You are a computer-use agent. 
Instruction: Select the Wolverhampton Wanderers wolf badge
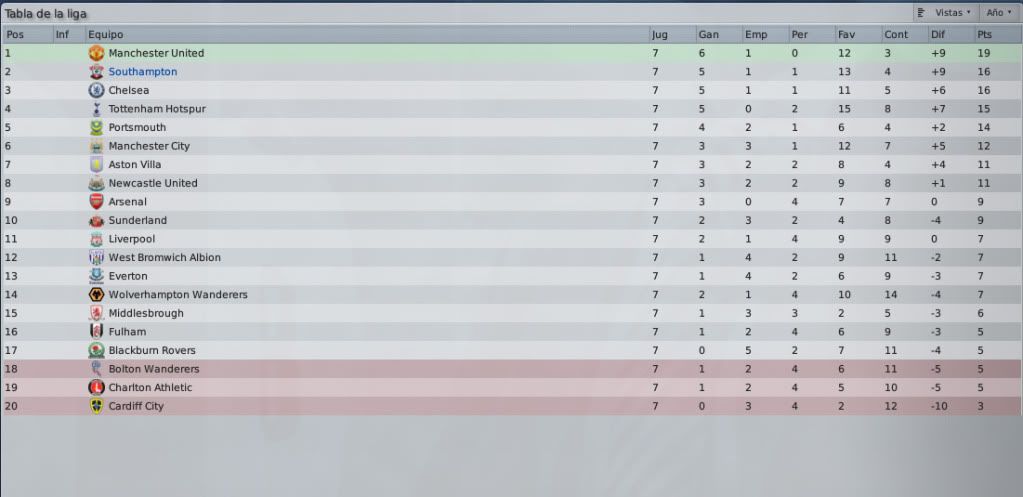pos(97,295)
